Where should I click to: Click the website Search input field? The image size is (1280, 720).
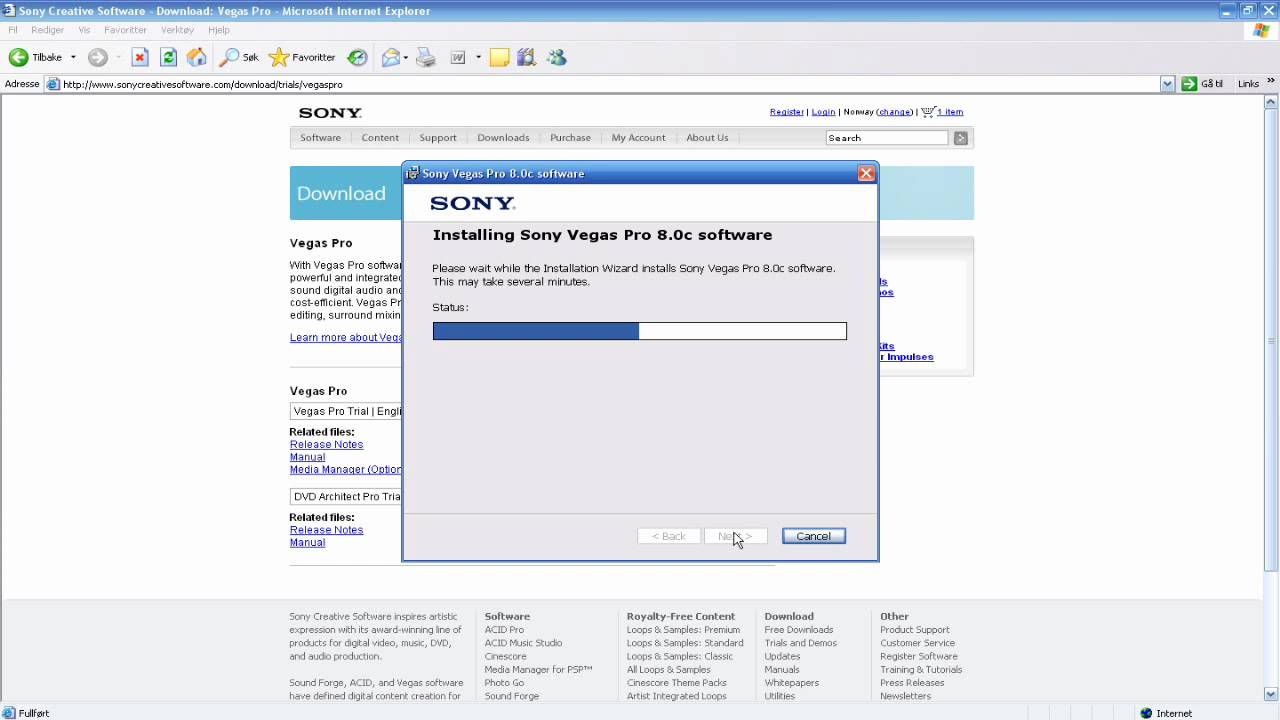[887, 138]
